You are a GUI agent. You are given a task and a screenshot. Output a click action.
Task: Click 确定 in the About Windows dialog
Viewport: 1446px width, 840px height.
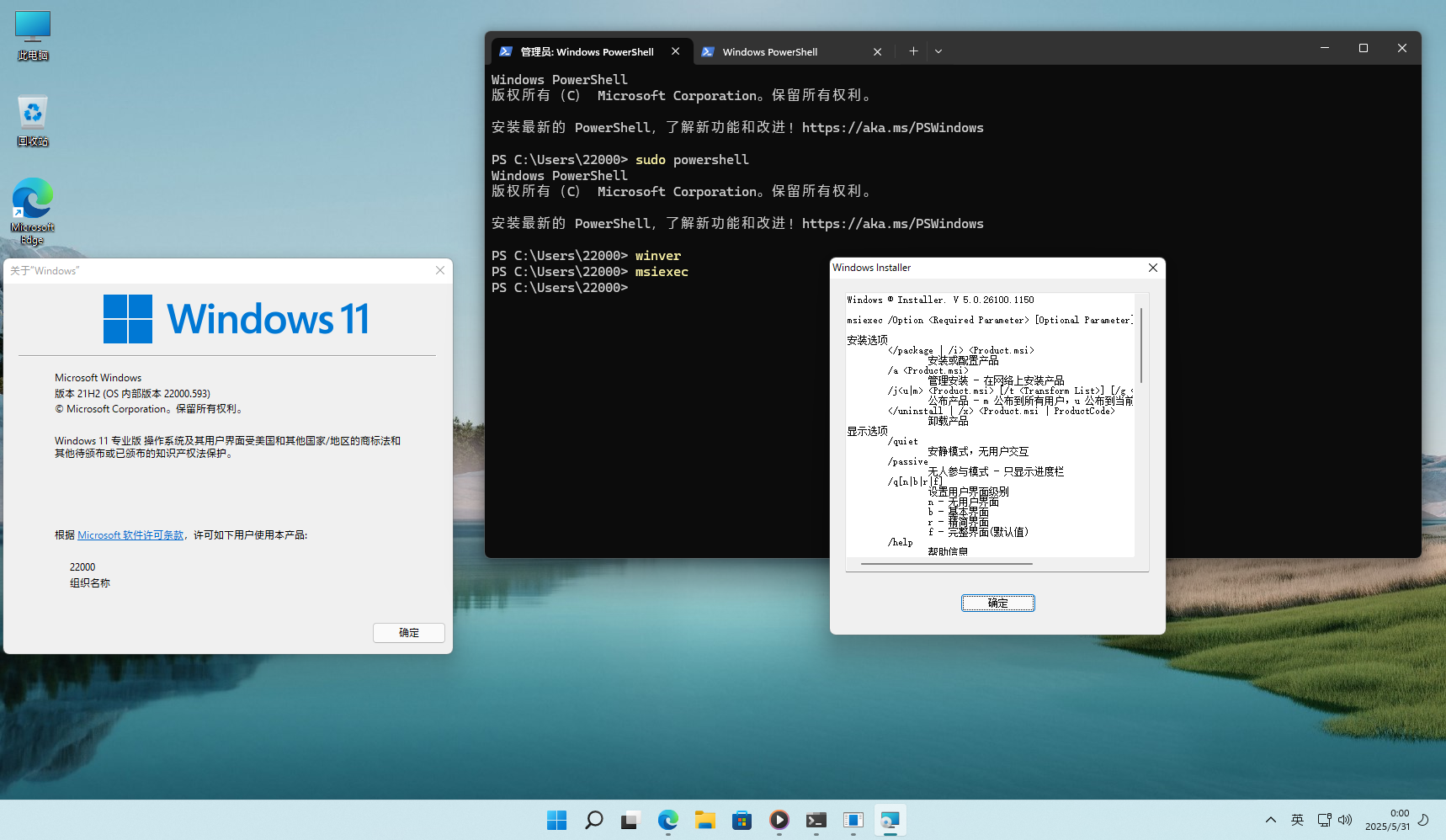(408, 633)
